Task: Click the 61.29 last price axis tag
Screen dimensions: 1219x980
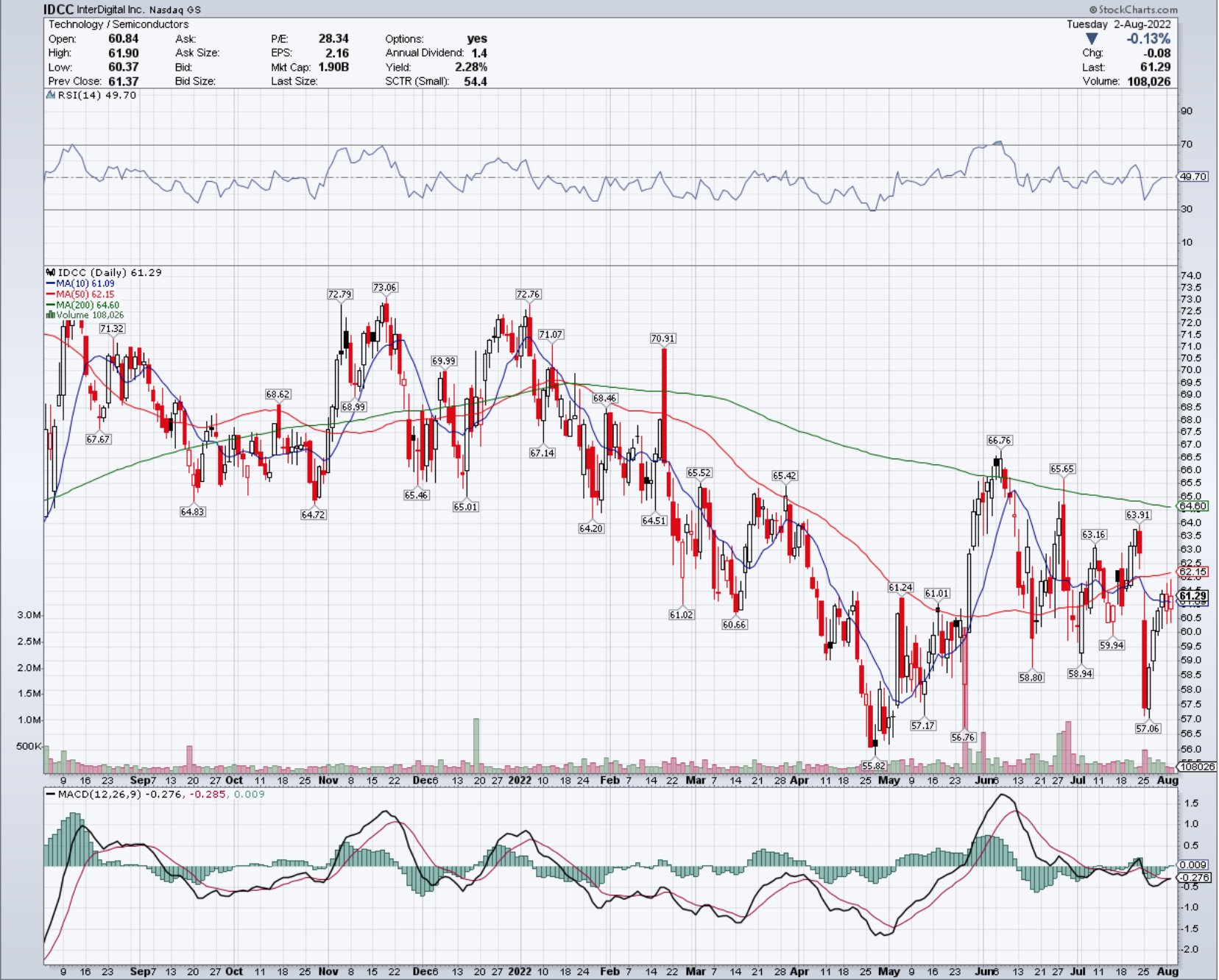Action: (x=1193, y=596)
